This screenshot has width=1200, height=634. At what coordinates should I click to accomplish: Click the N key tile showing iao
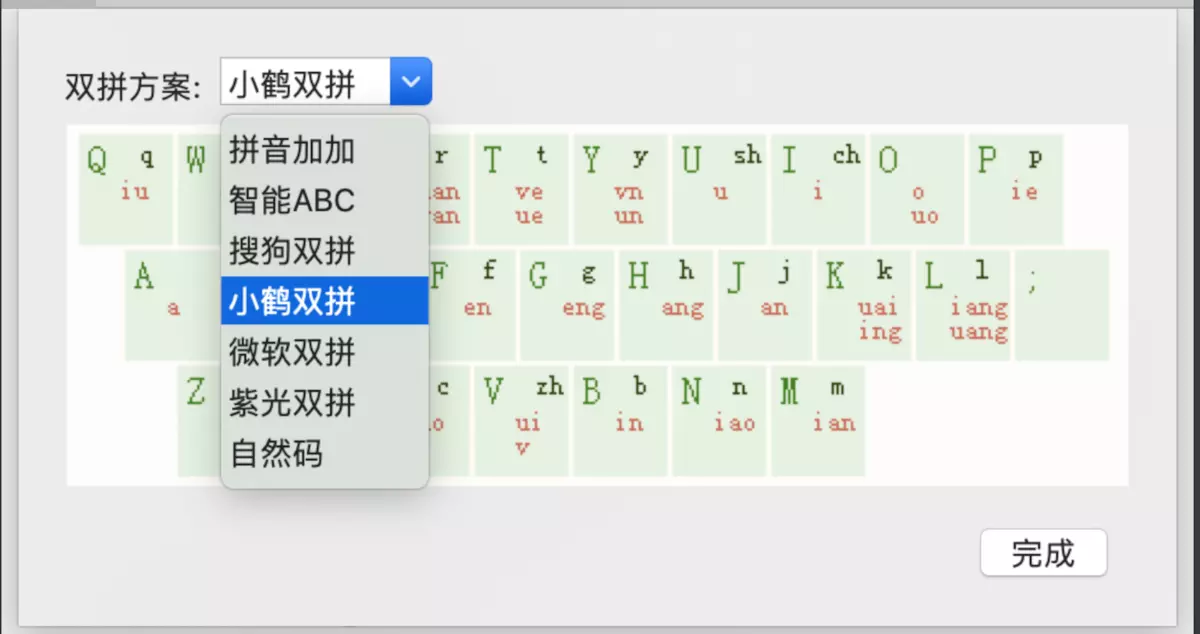click(x=719, y=421)
